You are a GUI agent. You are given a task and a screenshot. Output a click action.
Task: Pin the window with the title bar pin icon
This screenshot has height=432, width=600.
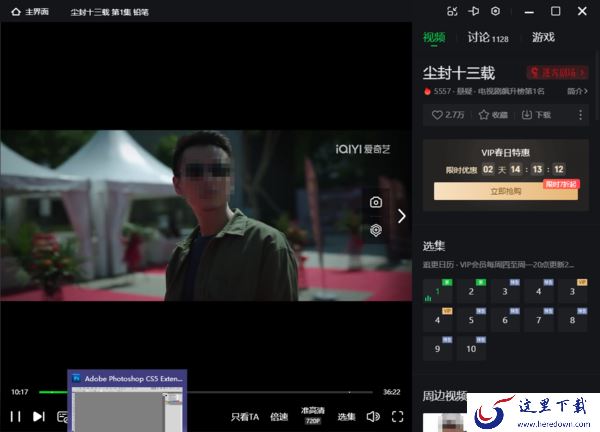tap(474, 11)
